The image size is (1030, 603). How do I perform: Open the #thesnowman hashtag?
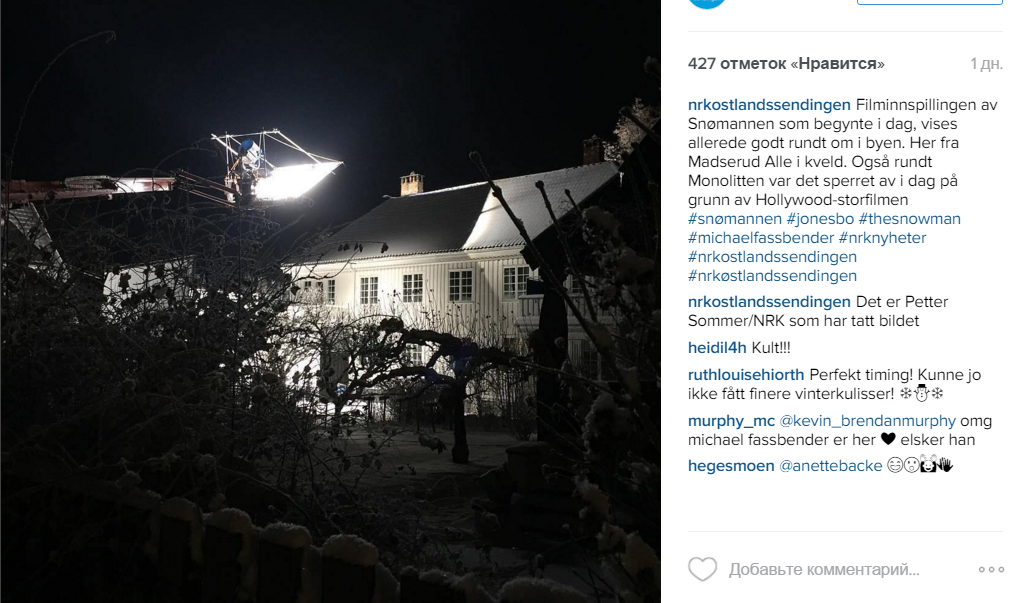tap(910, 219)
